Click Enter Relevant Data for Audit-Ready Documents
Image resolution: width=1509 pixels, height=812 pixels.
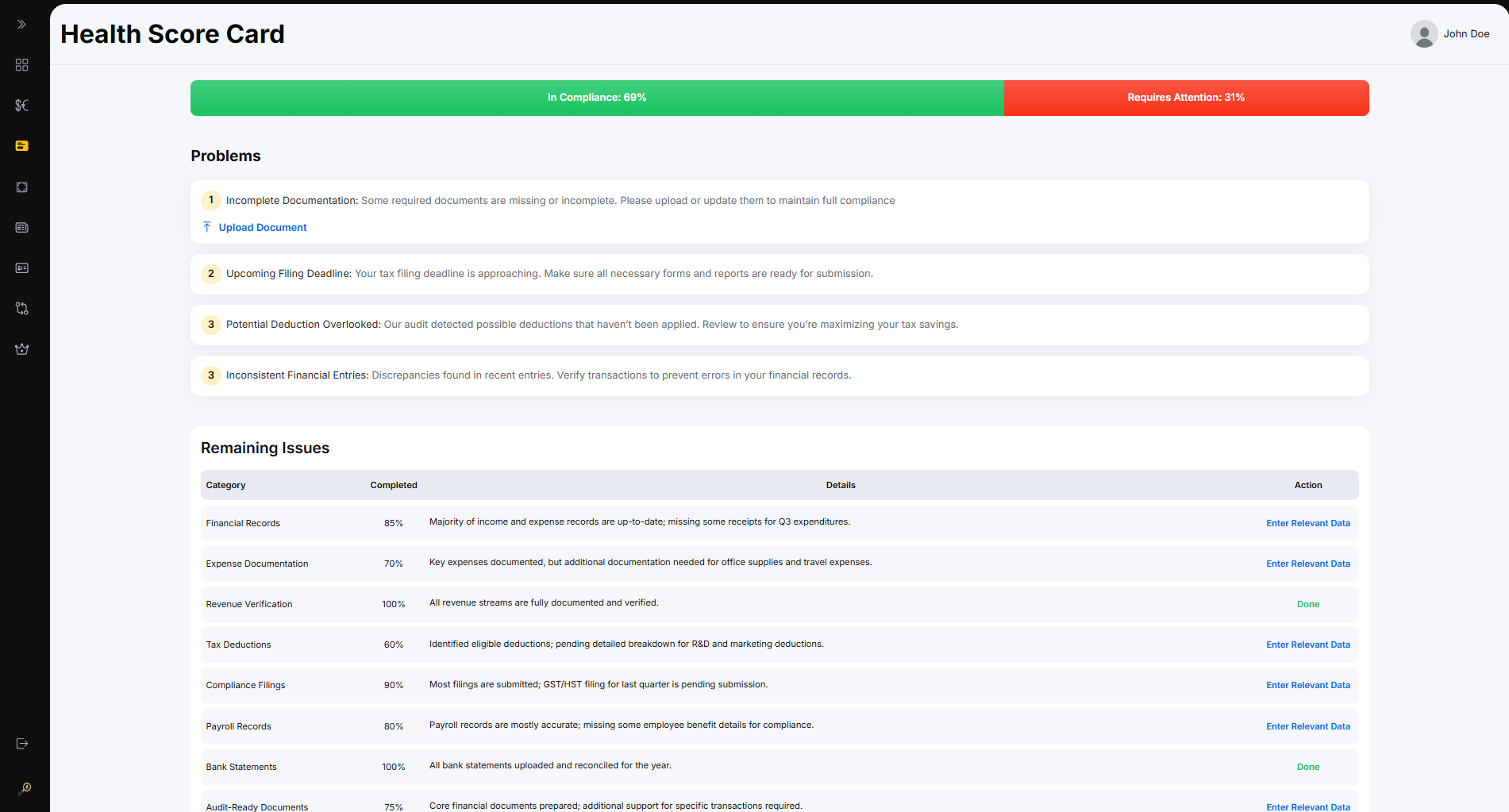tap(1308, 806)
